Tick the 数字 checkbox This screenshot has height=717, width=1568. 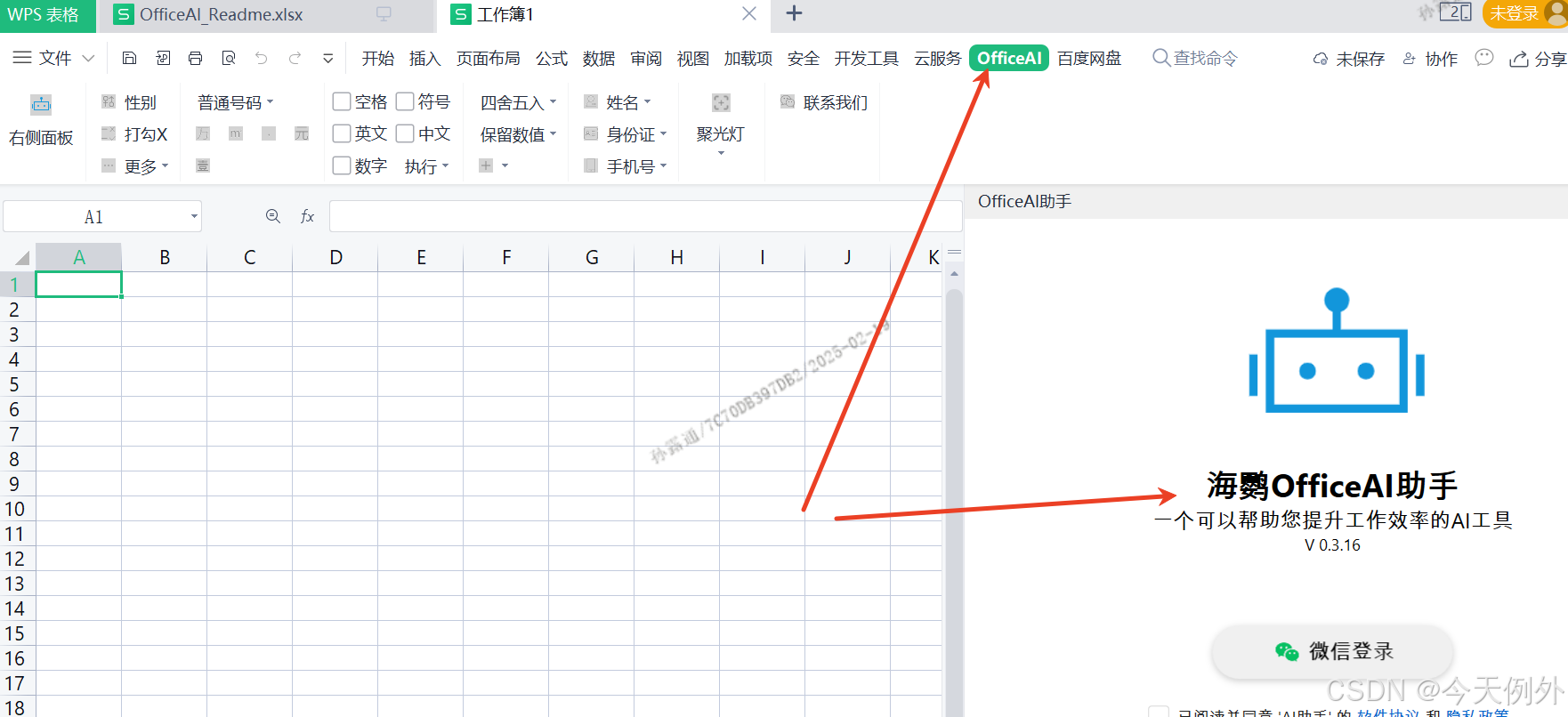point(342,165)
